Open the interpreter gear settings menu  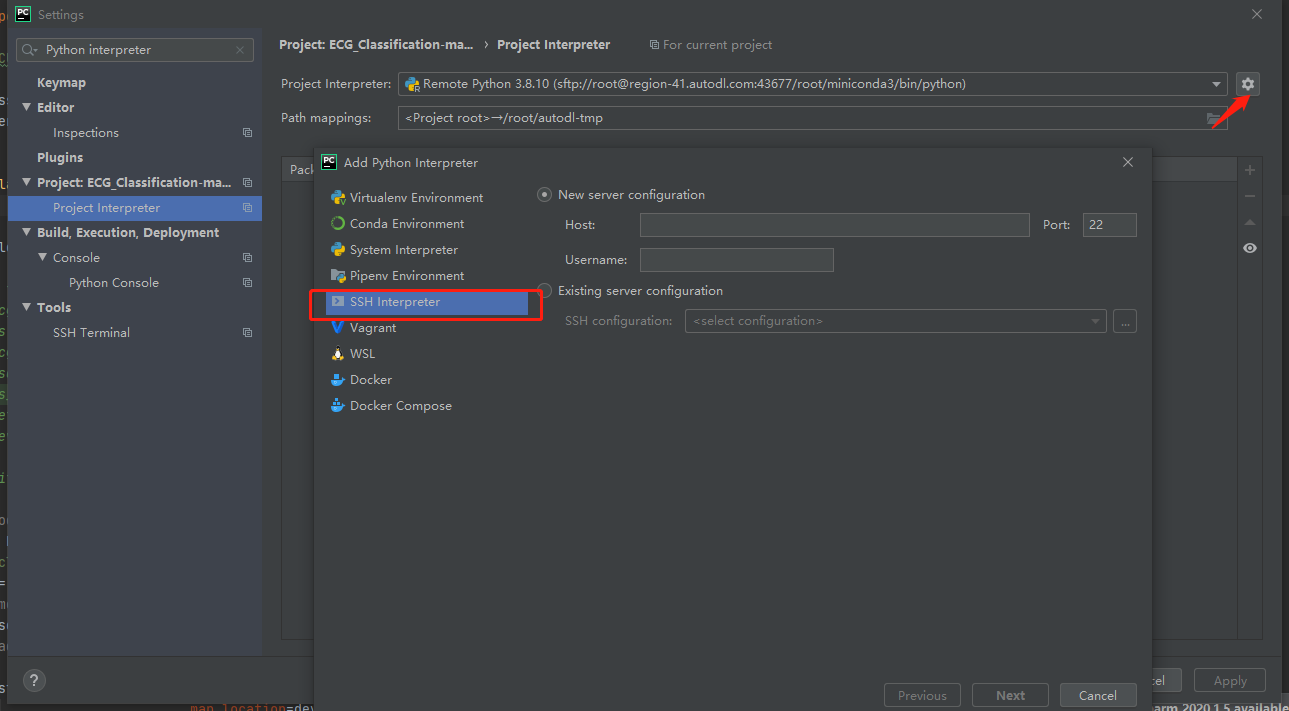[1247, 84]
